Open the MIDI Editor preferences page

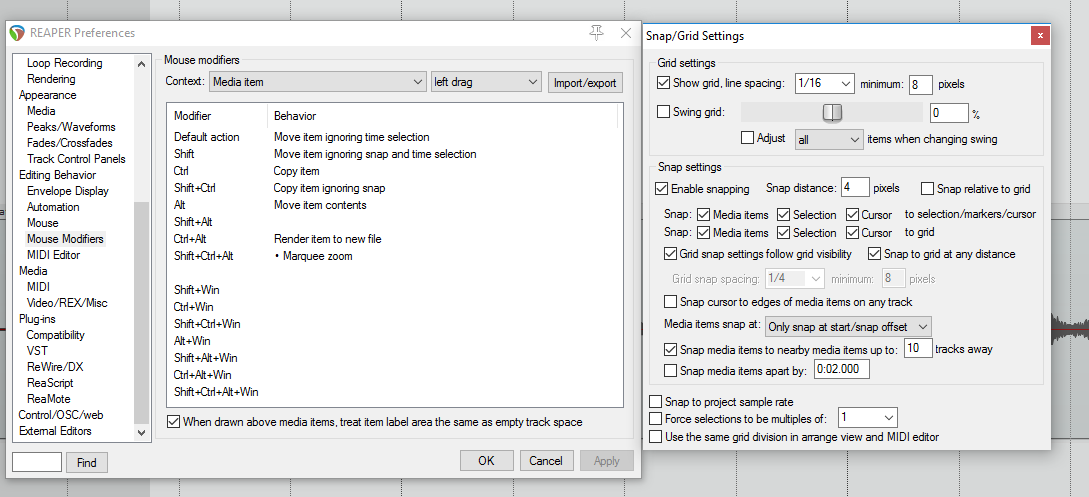[54, 255]
